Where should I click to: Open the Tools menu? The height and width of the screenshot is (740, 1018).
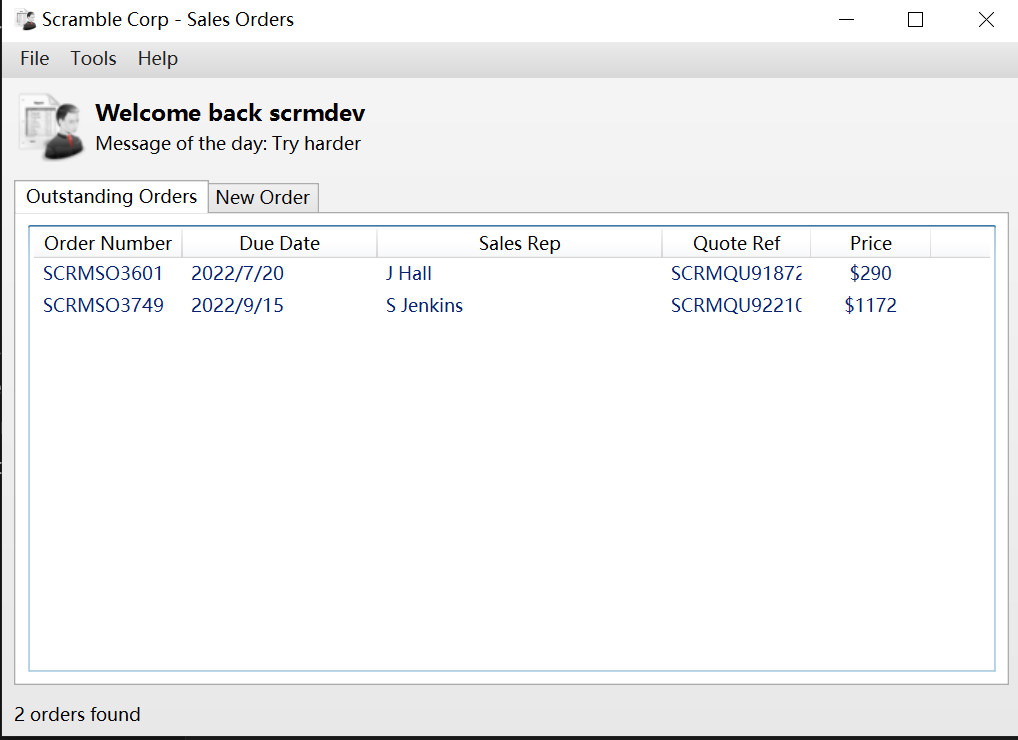(x=93, y=59)
